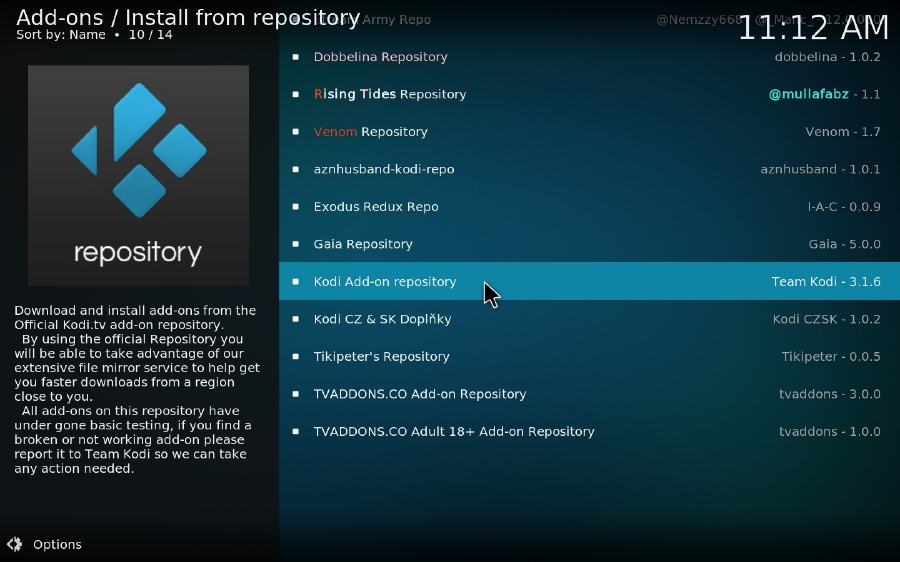Open the Kodi Add-on repository

(589, 281)
